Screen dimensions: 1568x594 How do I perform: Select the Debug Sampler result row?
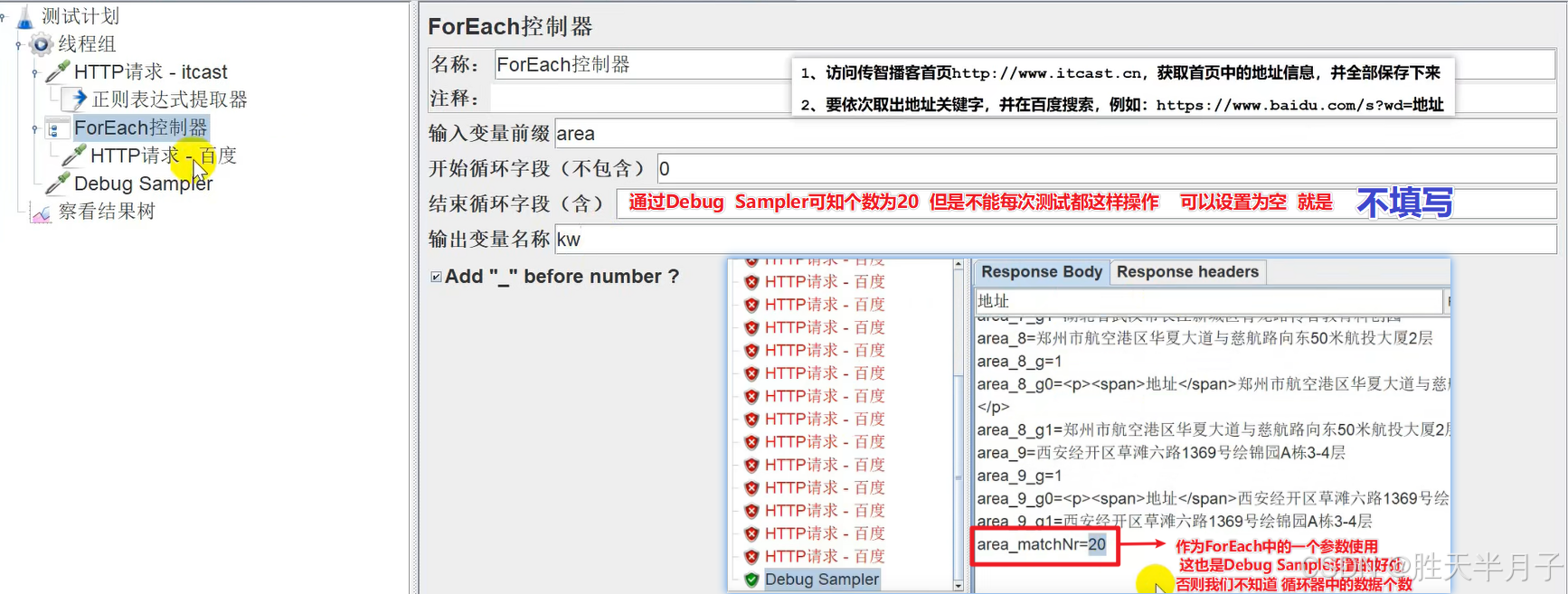click(x=822, y=580)
